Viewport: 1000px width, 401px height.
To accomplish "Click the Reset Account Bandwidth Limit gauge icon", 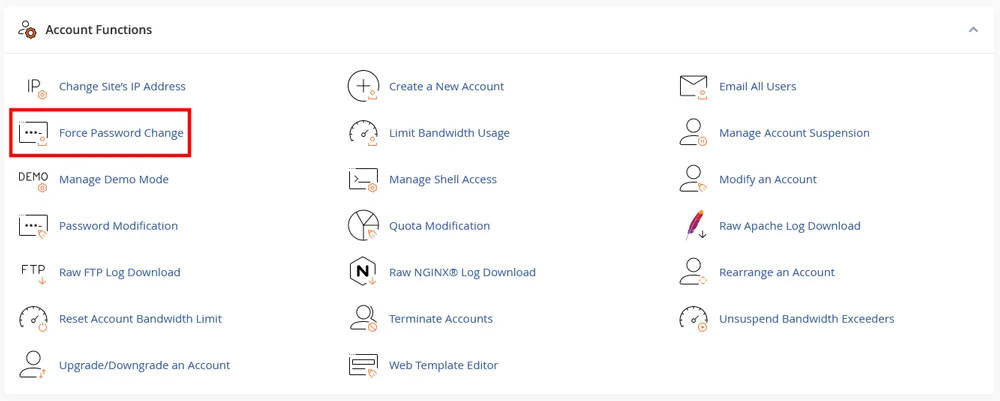I will pos(33,319).
